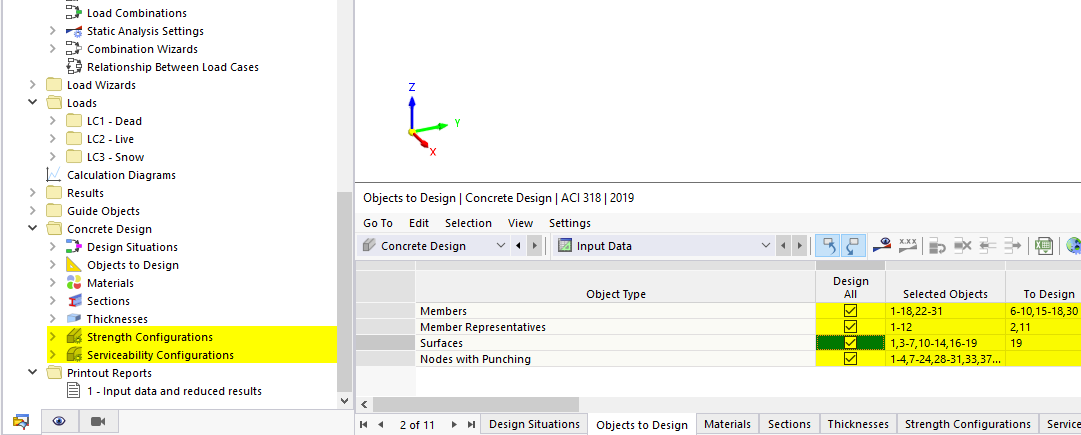Go to the next table page

pyautogui.click(x=454, y=425)
